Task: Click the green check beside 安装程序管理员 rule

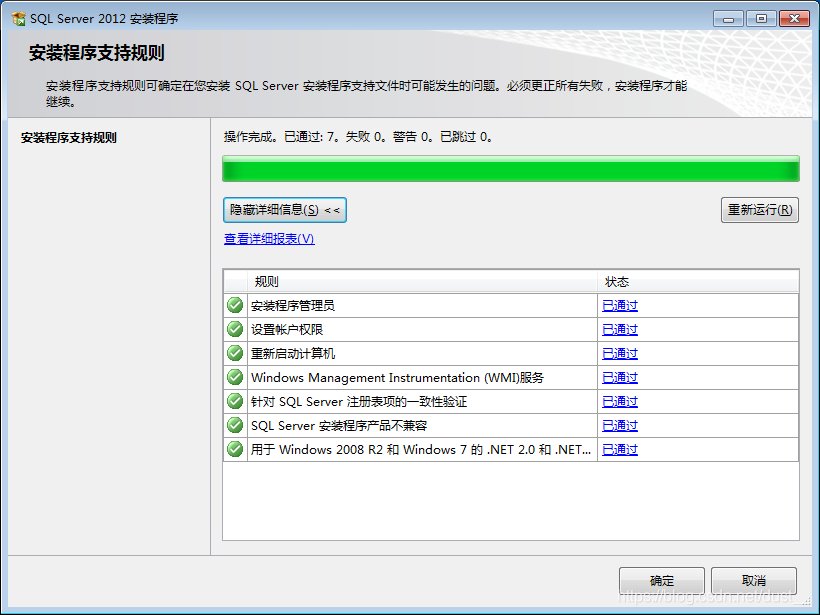Action: (x=234, y=305)
